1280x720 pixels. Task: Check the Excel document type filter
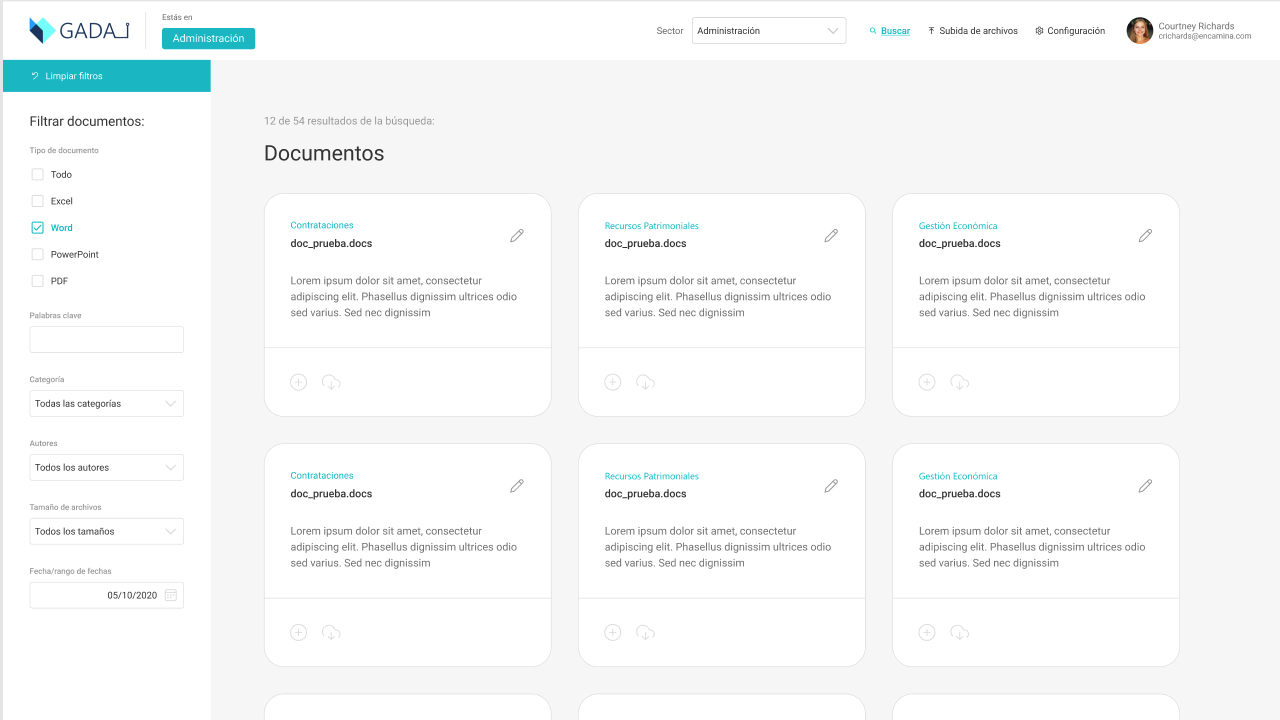pos(37,201)
